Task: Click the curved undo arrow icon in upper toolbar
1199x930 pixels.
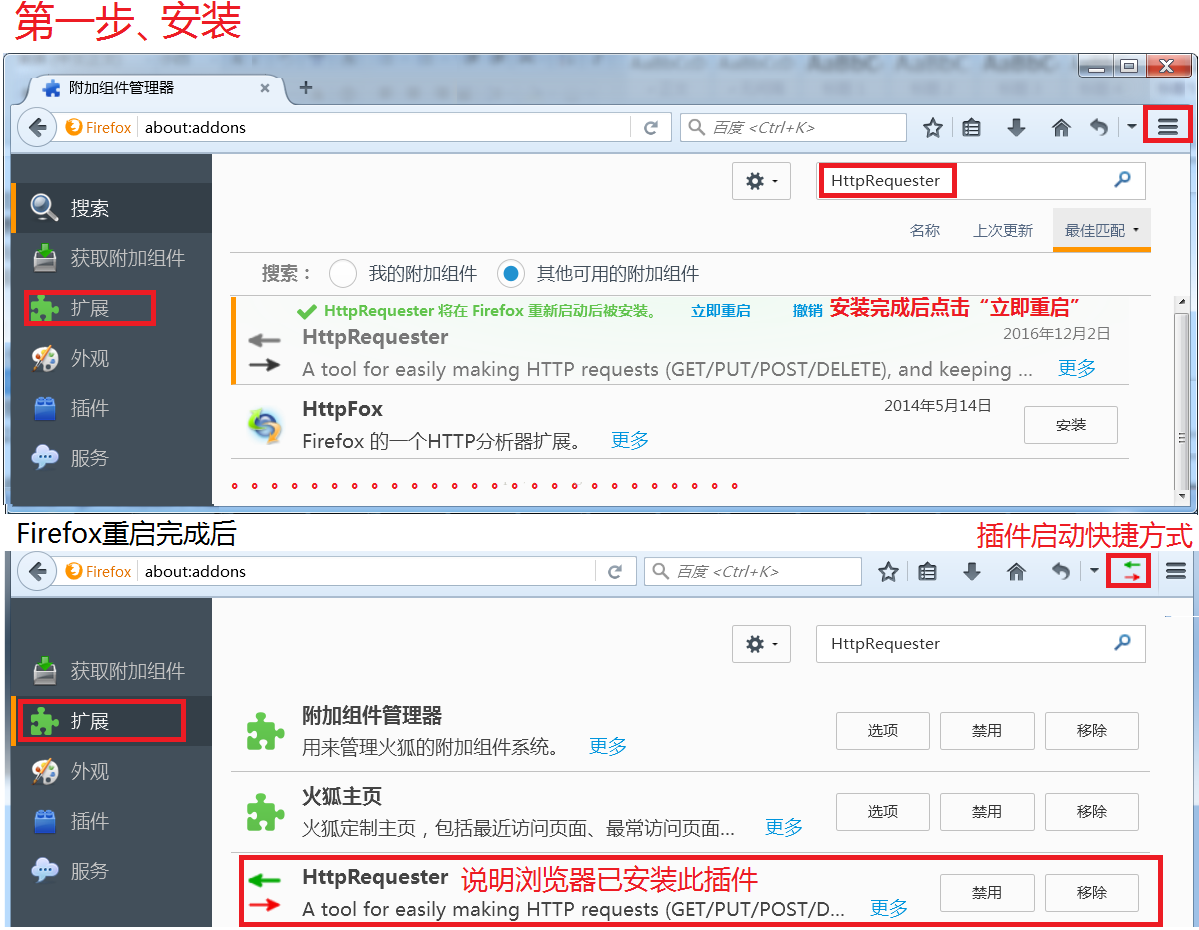Action: 1099,128
